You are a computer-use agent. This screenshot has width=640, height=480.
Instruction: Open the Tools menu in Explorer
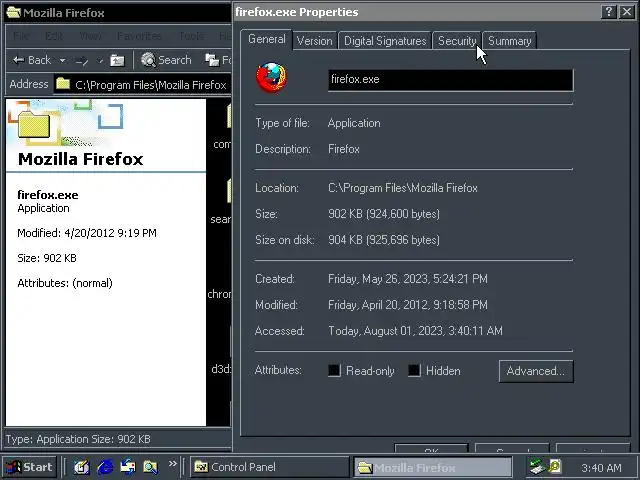(x=191, y=36)
